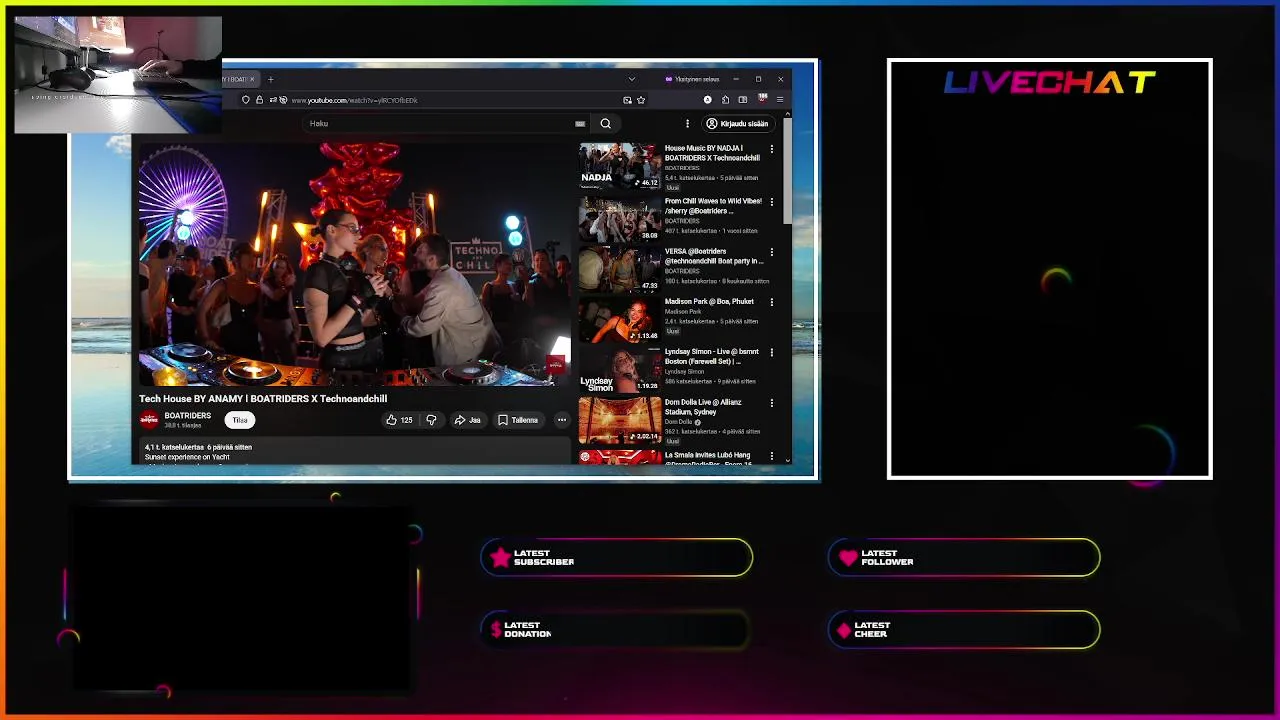The width and height of the screenshot is (1280, 720).
Task: Open the Firefox hamburger menu
Action: click(779, 100)
